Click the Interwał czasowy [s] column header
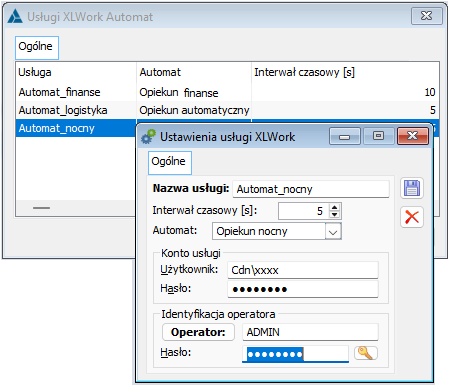Image resolution: width=450 pixels, height=385 pixels. (345, 72)
